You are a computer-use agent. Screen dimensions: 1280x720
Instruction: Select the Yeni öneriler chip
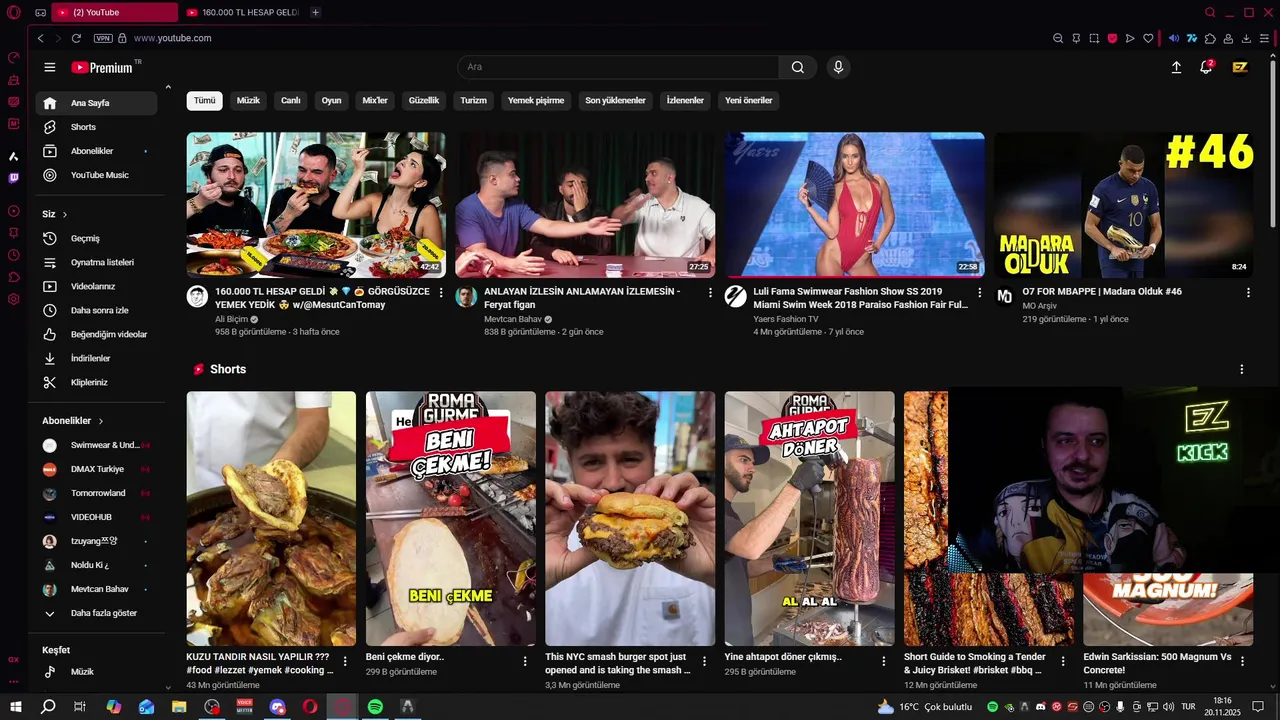pyautogui.click(x=749, y=100)
